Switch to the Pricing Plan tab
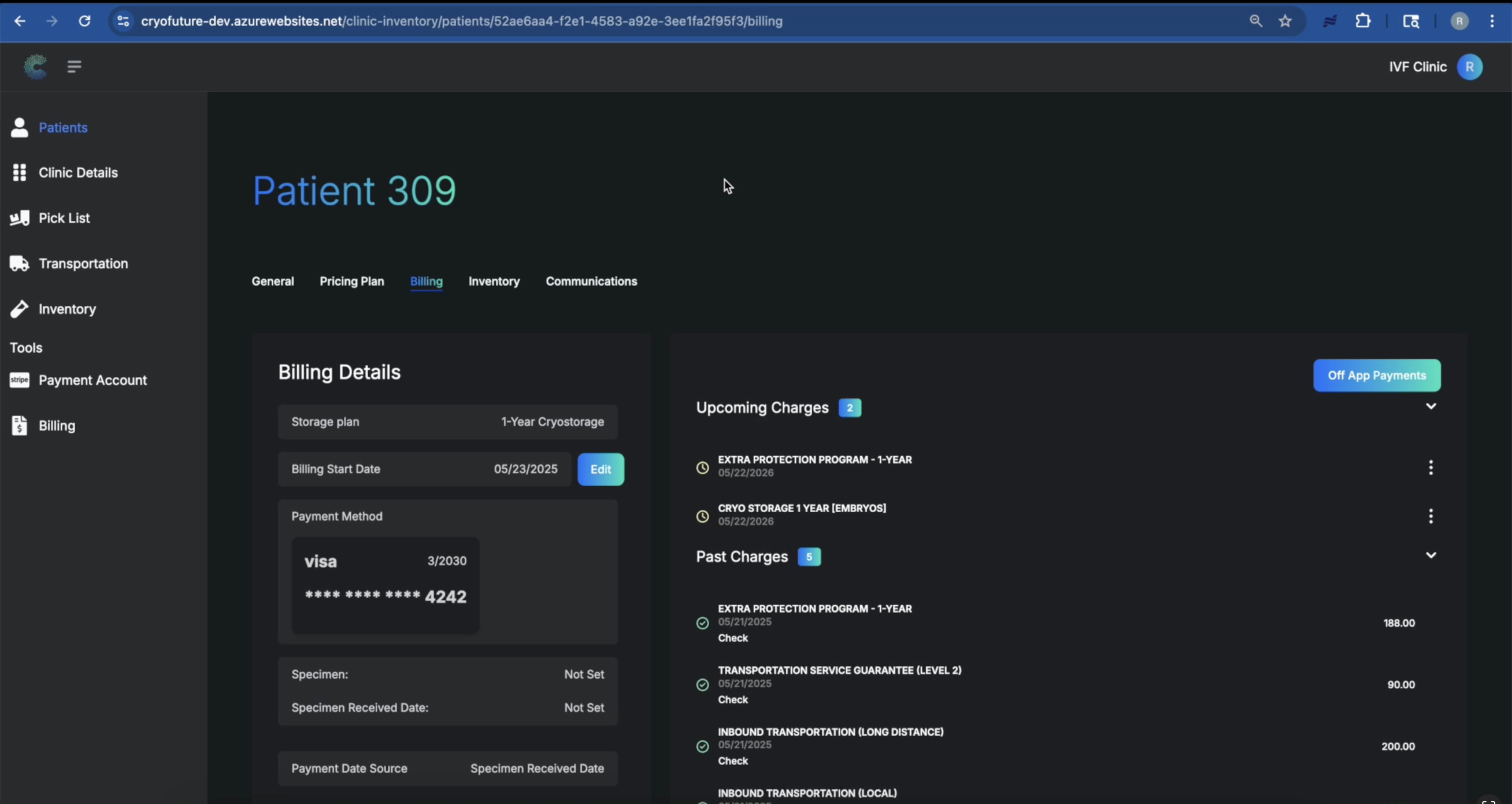Image resolution: width=1512 pixels, height=804 pixels. tap(351, 281)
